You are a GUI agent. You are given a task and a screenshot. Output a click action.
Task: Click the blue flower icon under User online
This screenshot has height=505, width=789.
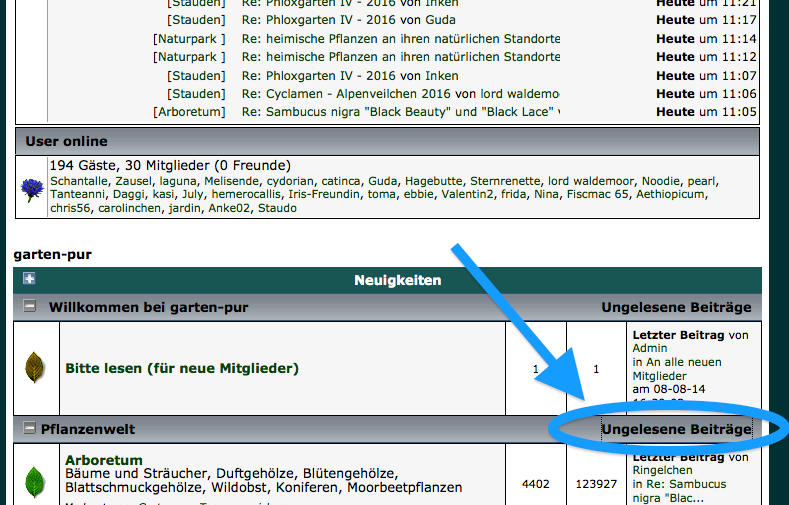[32, 188]
